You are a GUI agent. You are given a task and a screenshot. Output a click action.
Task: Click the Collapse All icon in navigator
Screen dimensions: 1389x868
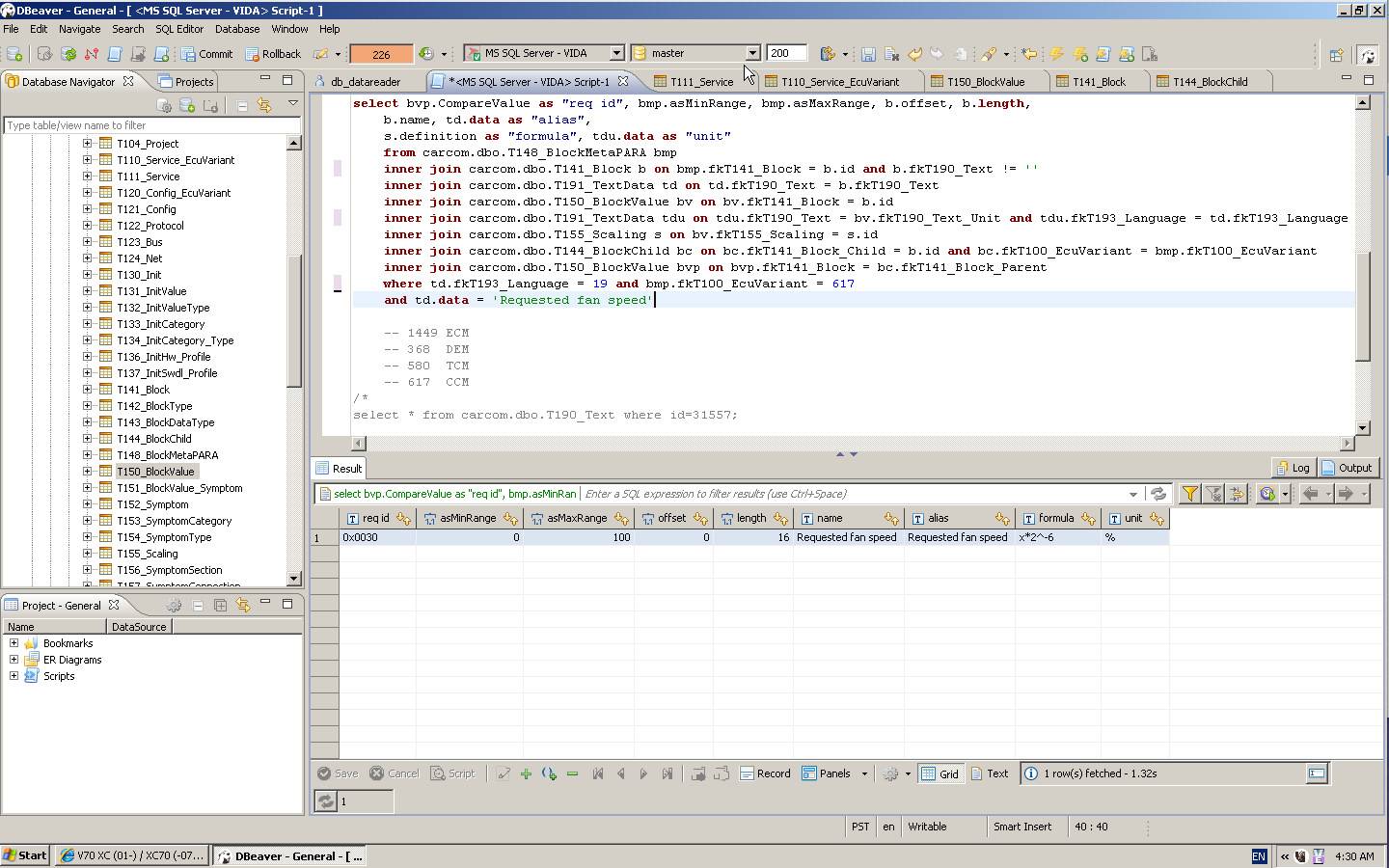(242, 105)
